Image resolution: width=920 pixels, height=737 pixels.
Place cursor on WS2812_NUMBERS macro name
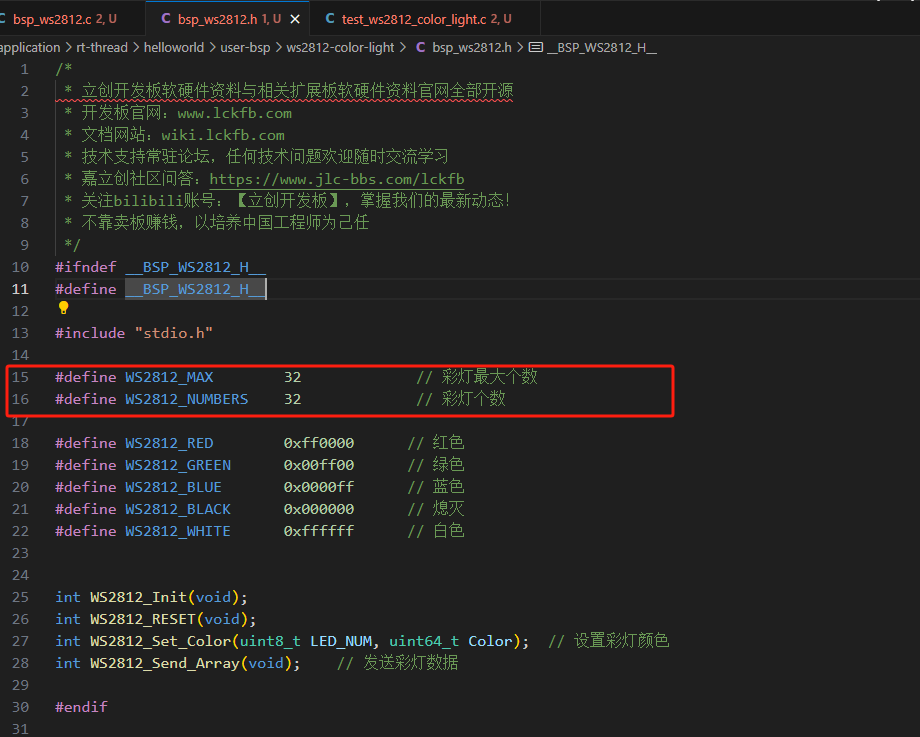(186, 399)
